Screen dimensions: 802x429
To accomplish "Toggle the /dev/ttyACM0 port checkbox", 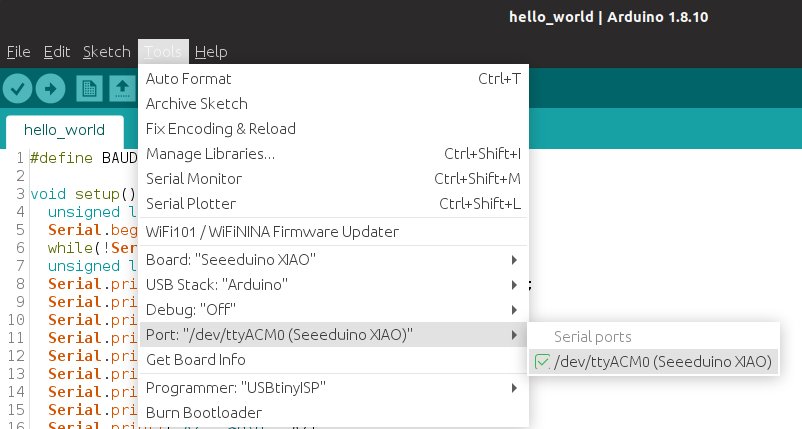I will 541,362.
